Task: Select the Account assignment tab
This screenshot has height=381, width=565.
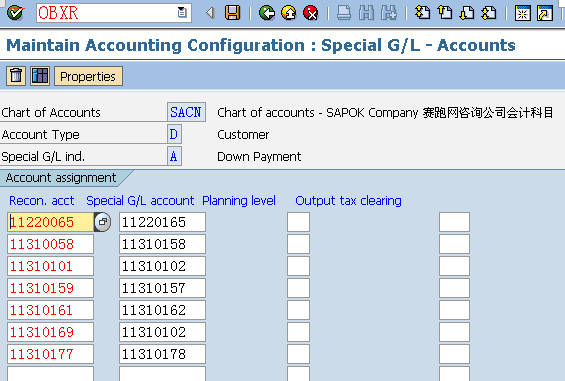Action: click(x=61, y=178)
